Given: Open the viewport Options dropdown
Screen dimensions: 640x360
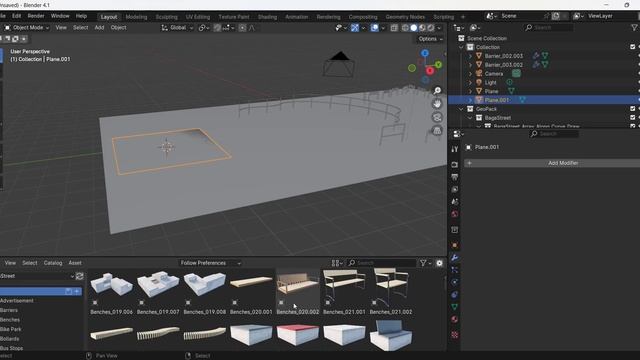Looking at the screenshot, I should tap(430, 39).
